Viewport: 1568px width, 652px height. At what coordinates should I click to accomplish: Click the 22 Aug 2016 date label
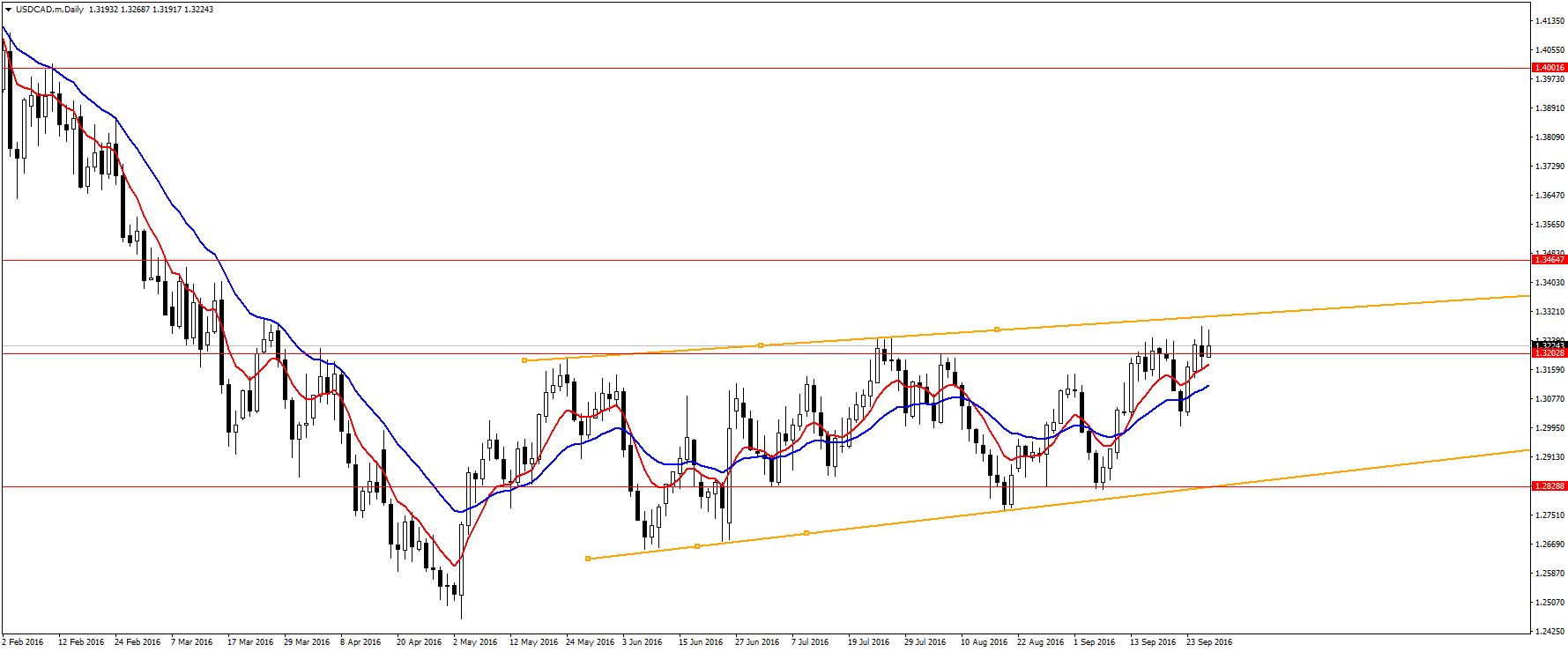pos(1041,642)
